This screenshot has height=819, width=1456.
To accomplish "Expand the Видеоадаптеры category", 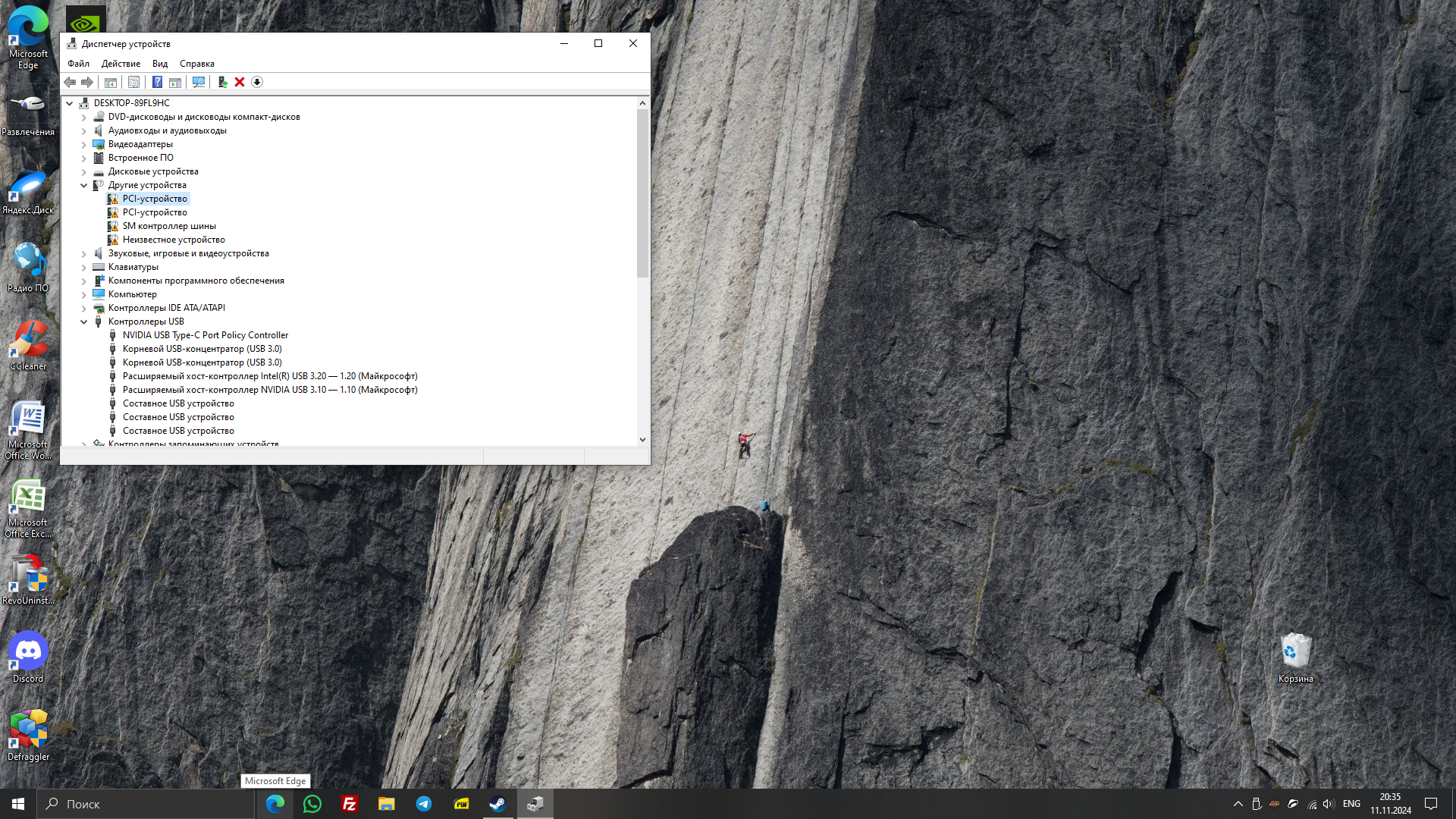I will pyautogui.click(x=84, y=144).
